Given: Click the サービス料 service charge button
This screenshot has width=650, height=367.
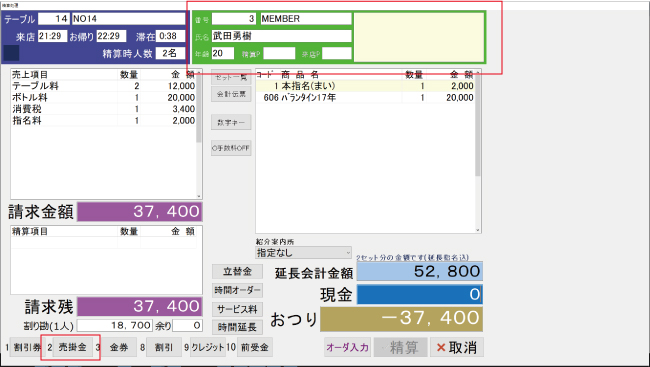Looking at the screenshot, I should tap(238, 309).
